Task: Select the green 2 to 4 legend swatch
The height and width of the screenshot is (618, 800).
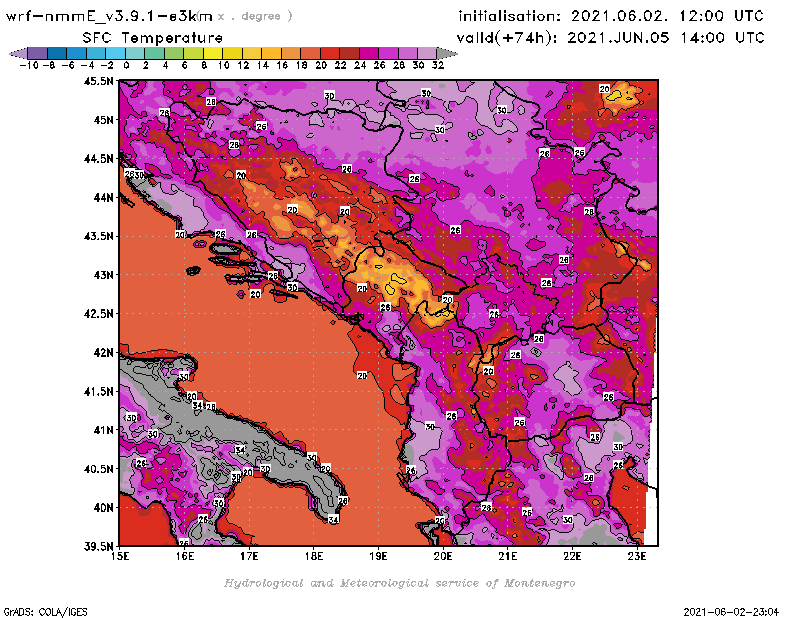Action: [155, 53]
